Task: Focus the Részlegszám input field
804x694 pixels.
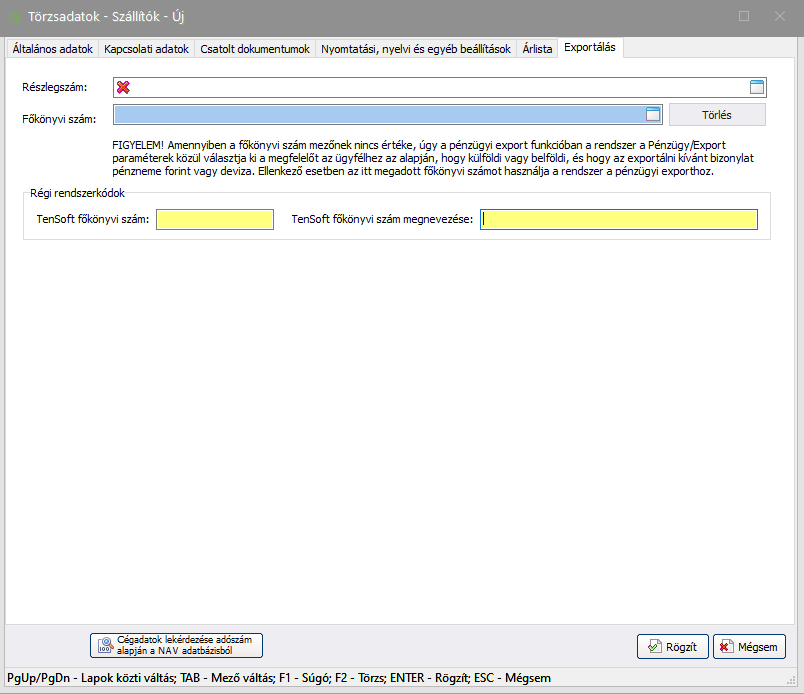Action: pyautogui.click(x=440, y=88)
